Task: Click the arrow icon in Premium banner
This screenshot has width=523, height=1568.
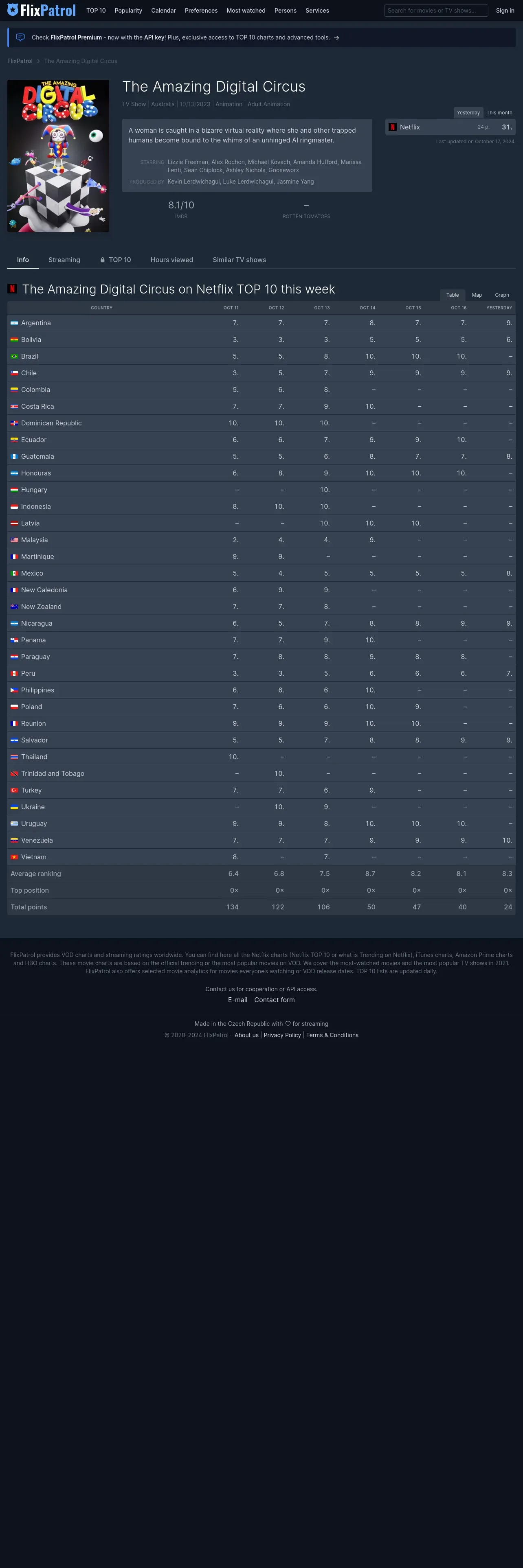Action: pyautogui.click(x=336, y=38)
